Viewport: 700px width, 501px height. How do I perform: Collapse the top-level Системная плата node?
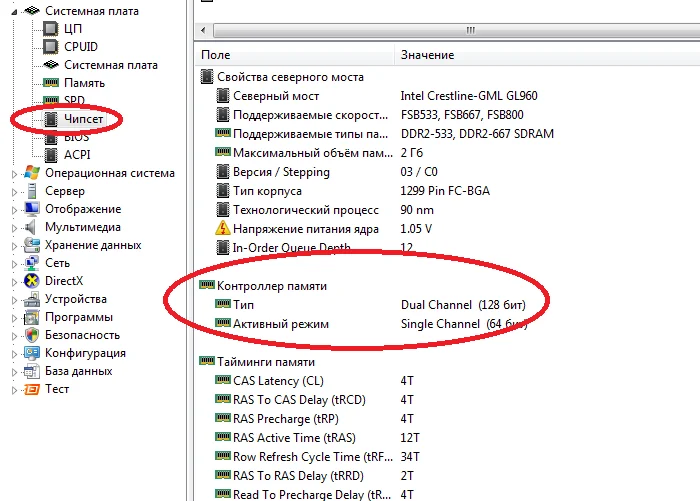click(14, 12)
